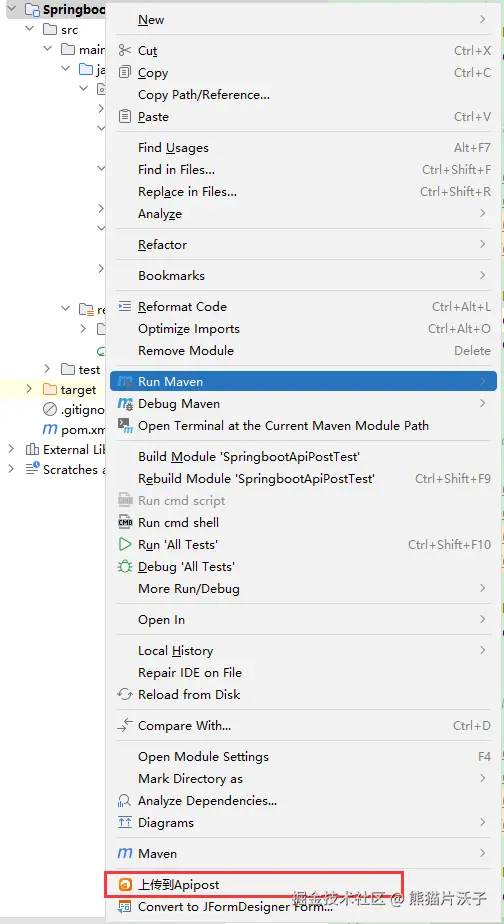Click the scissors Cut icon

(124, 51)
